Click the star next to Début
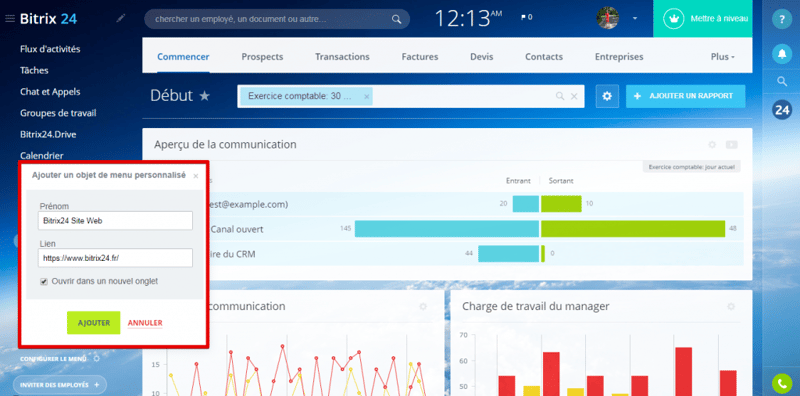 pos(204,96)
